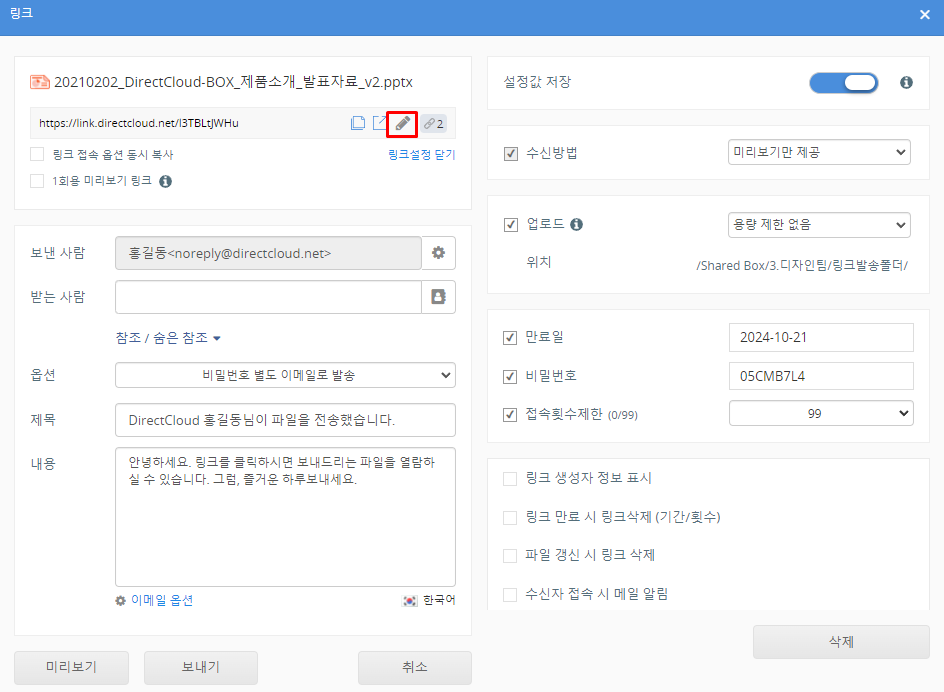Viewport: 944px width, 692px height.
Task: Click info icon beside 1회용 미리보기 링크
Action: 166,181
